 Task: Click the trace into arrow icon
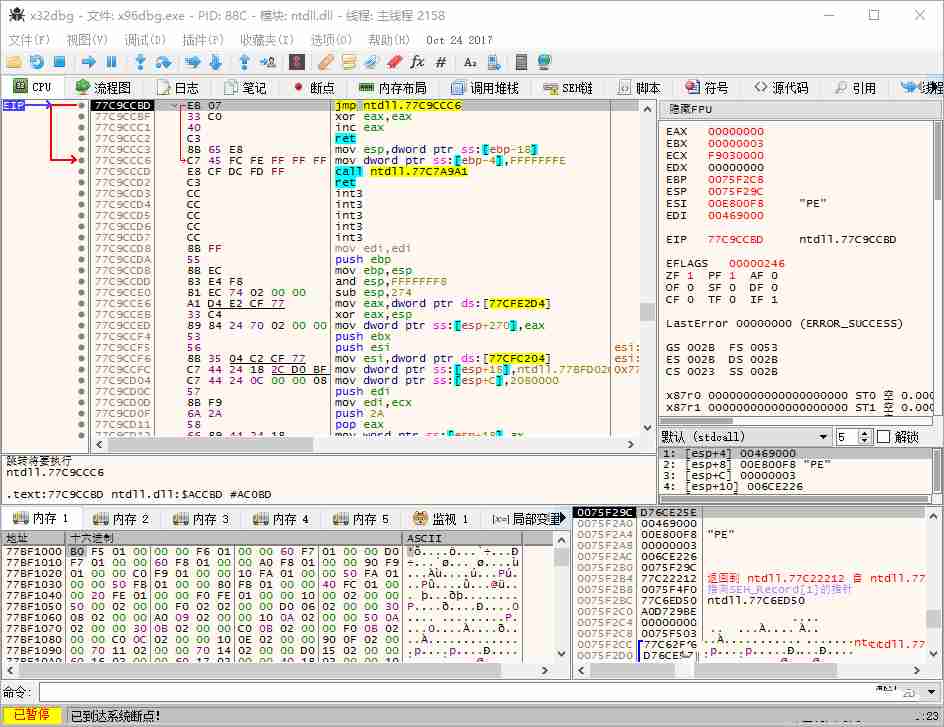click(193, 62)
